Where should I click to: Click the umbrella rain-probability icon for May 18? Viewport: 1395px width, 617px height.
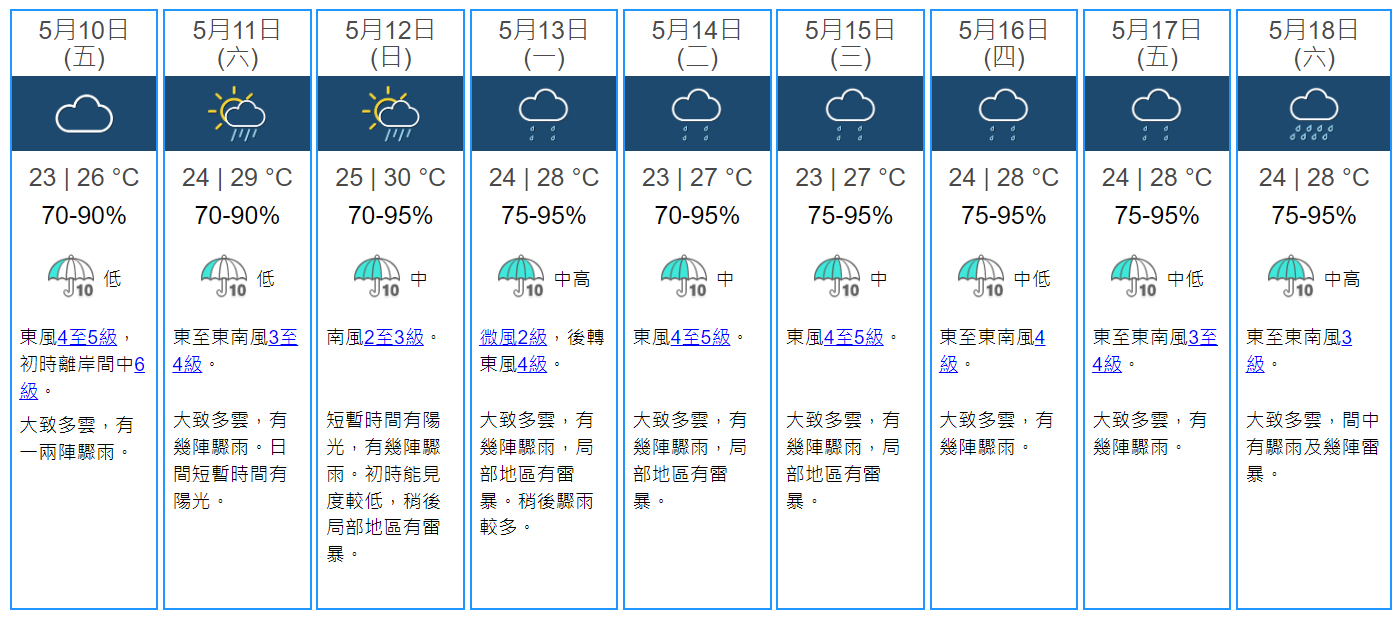coord(1291,277)
